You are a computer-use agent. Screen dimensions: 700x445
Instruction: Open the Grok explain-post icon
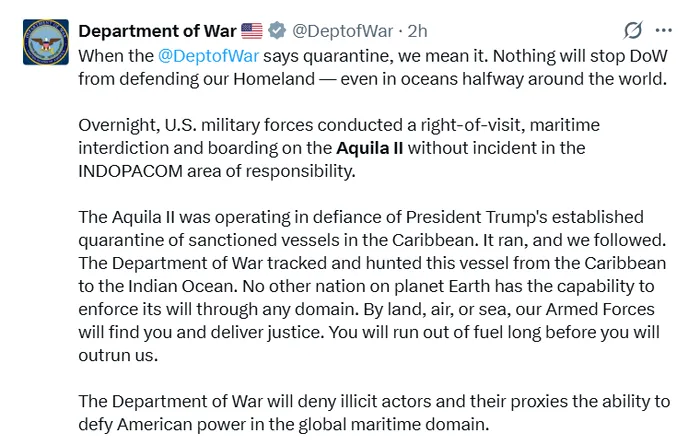632,30
